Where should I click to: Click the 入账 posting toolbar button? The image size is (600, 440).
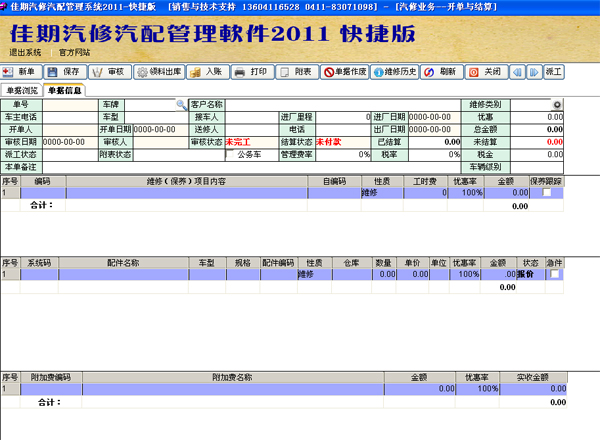coord(208,72)
